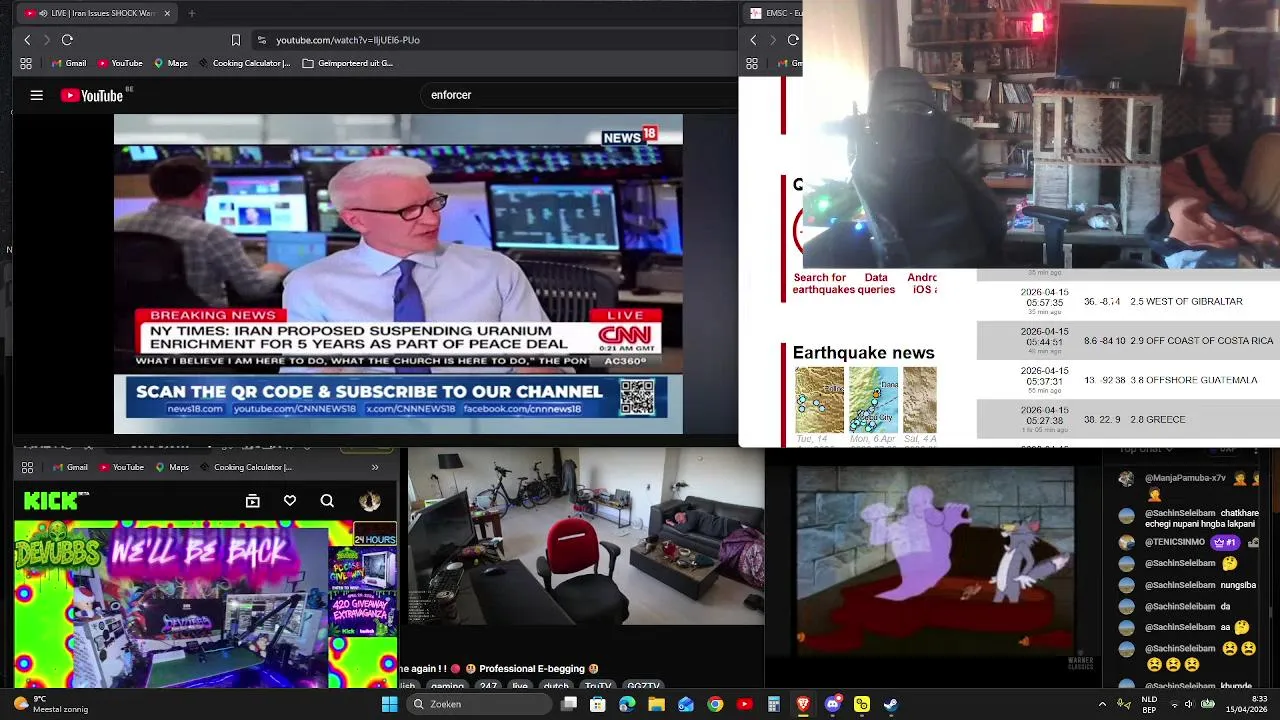Open apps grid in EMSC window bookmarks bar
The image size is (1280, 720).
752,63
